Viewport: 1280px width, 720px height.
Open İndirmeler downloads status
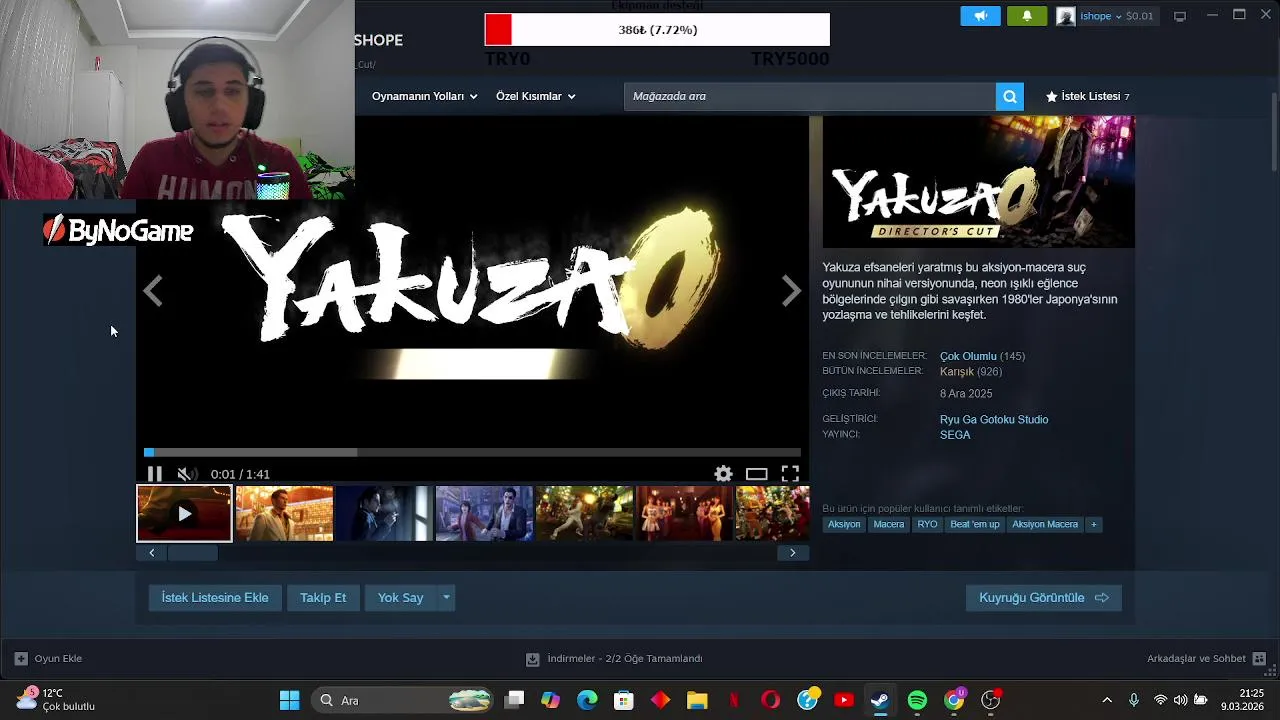click(614, 658)
